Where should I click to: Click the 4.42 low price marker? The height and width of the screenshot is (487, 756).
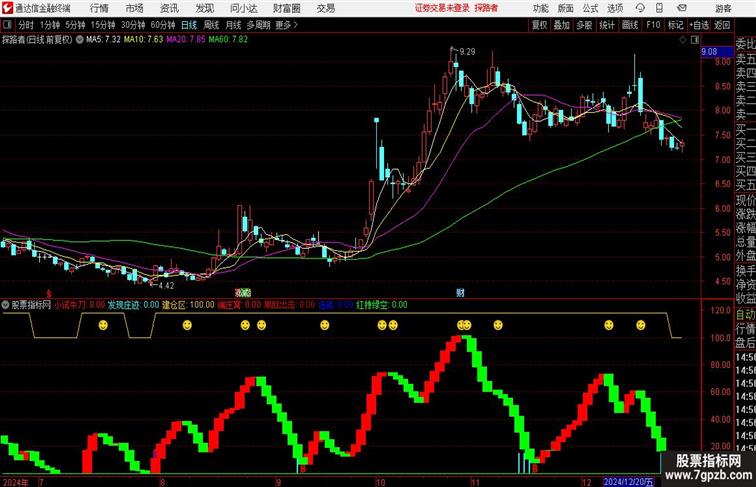click(166, 285)
